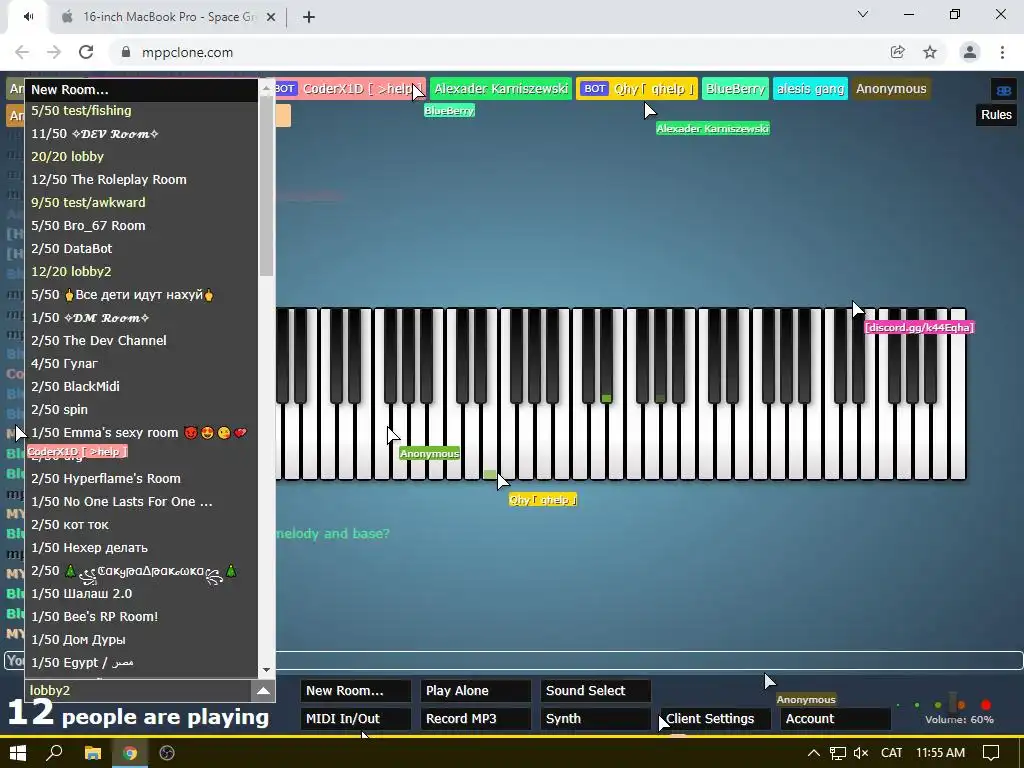Open the Sound Select menu
1024x768 pixels.
(596, 691)
